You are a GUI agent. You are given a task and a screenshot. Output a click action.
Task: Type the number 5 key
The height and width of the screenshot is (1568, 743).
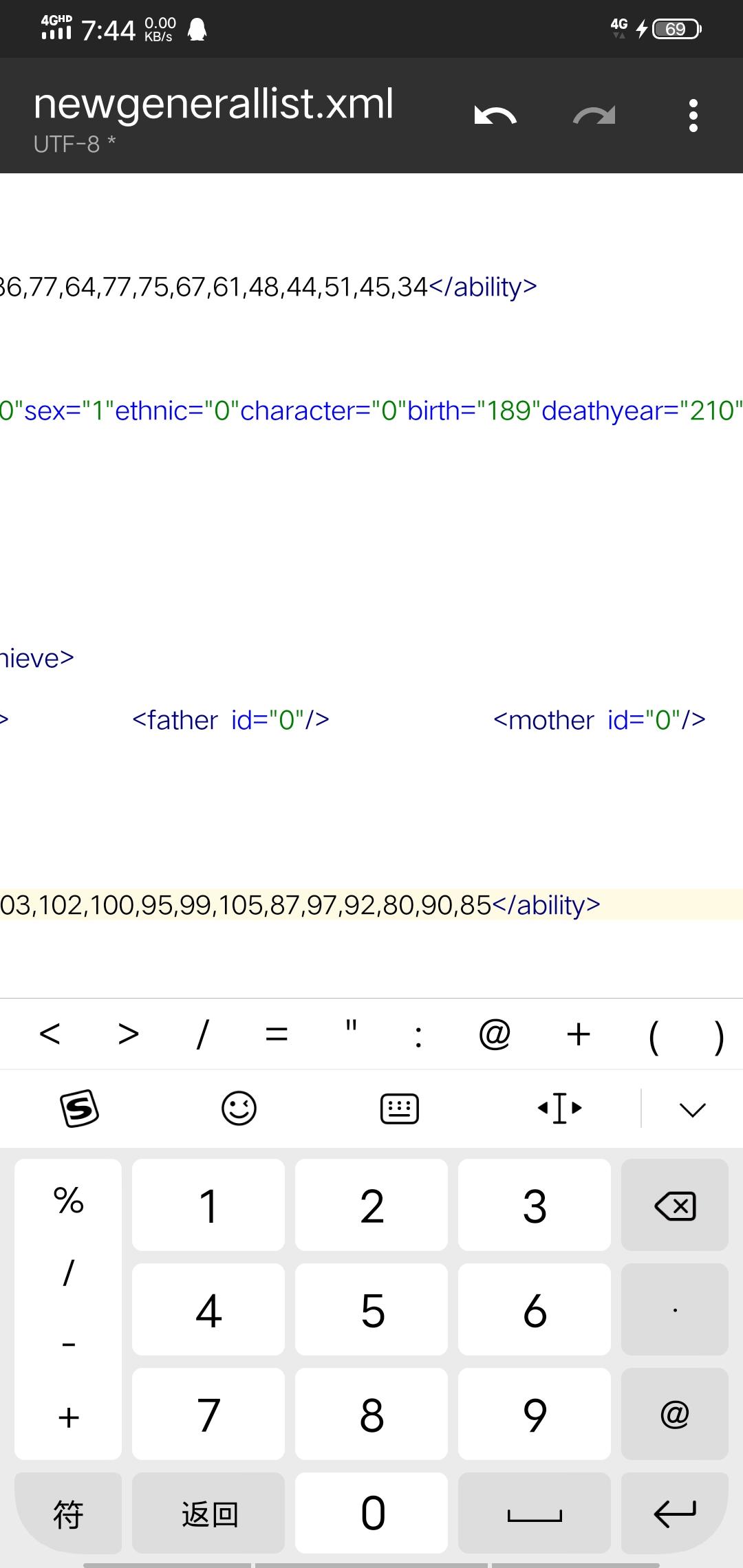(371, 1310)
